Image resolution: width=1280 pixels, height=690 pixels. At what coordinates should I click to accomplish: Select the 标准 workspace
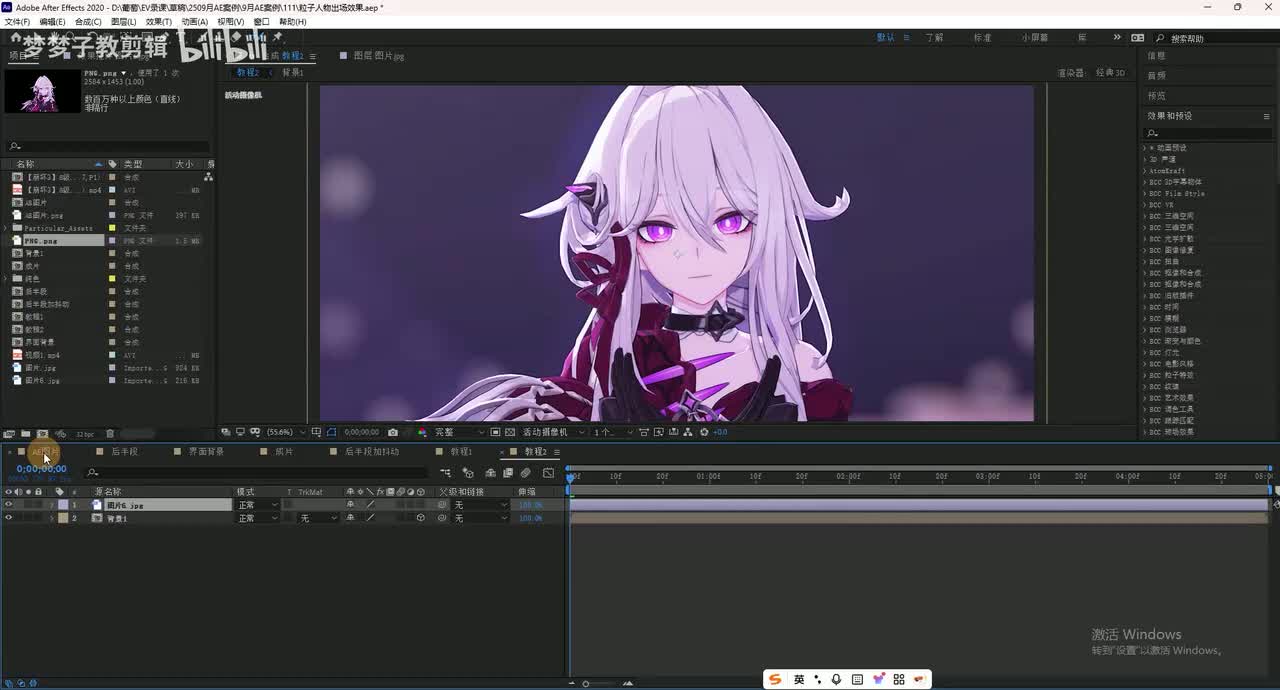coord(983,37)
